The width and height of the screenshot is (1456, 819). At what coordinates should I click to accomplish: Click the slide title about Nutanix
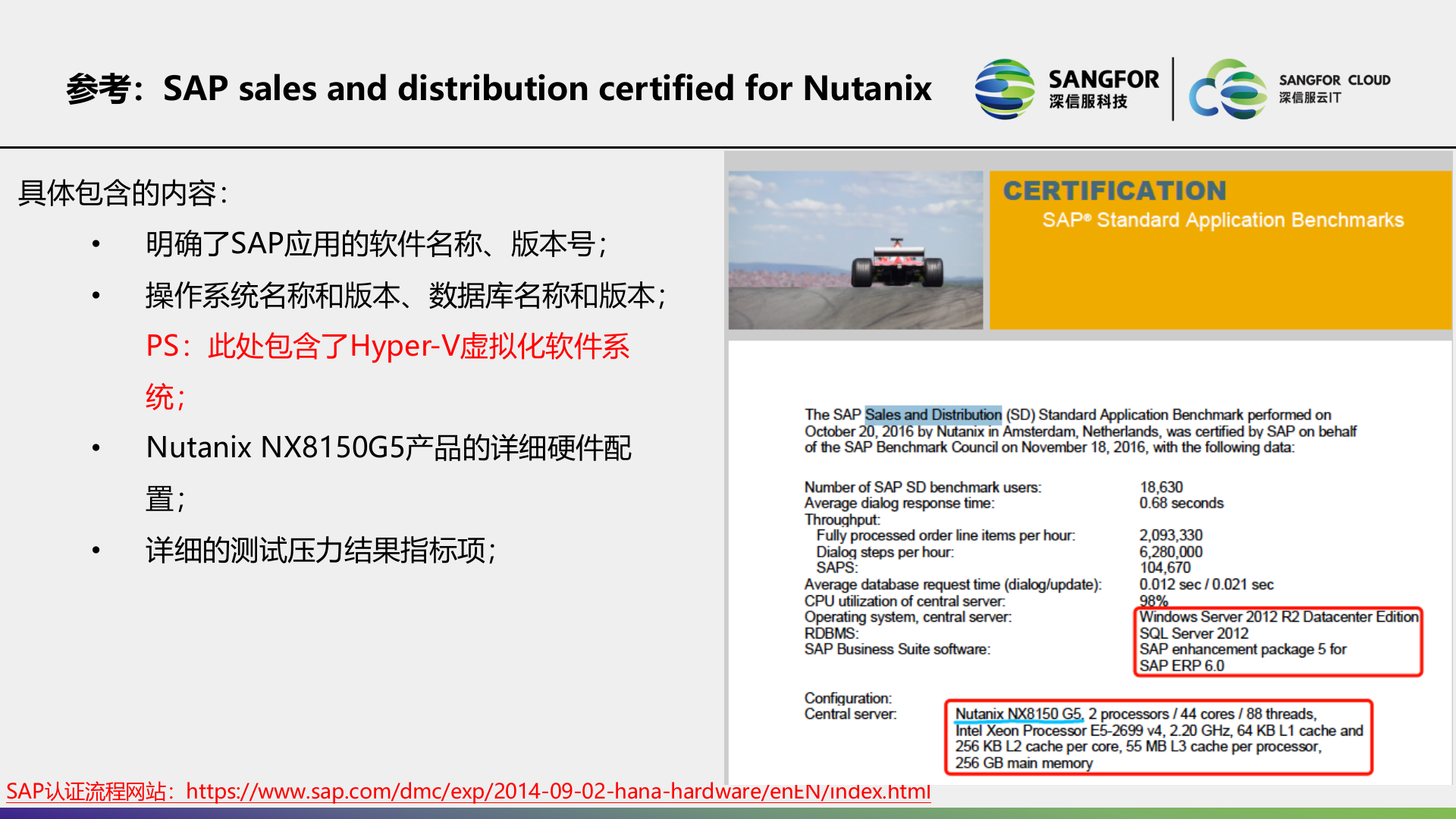(x=498, y=89)
